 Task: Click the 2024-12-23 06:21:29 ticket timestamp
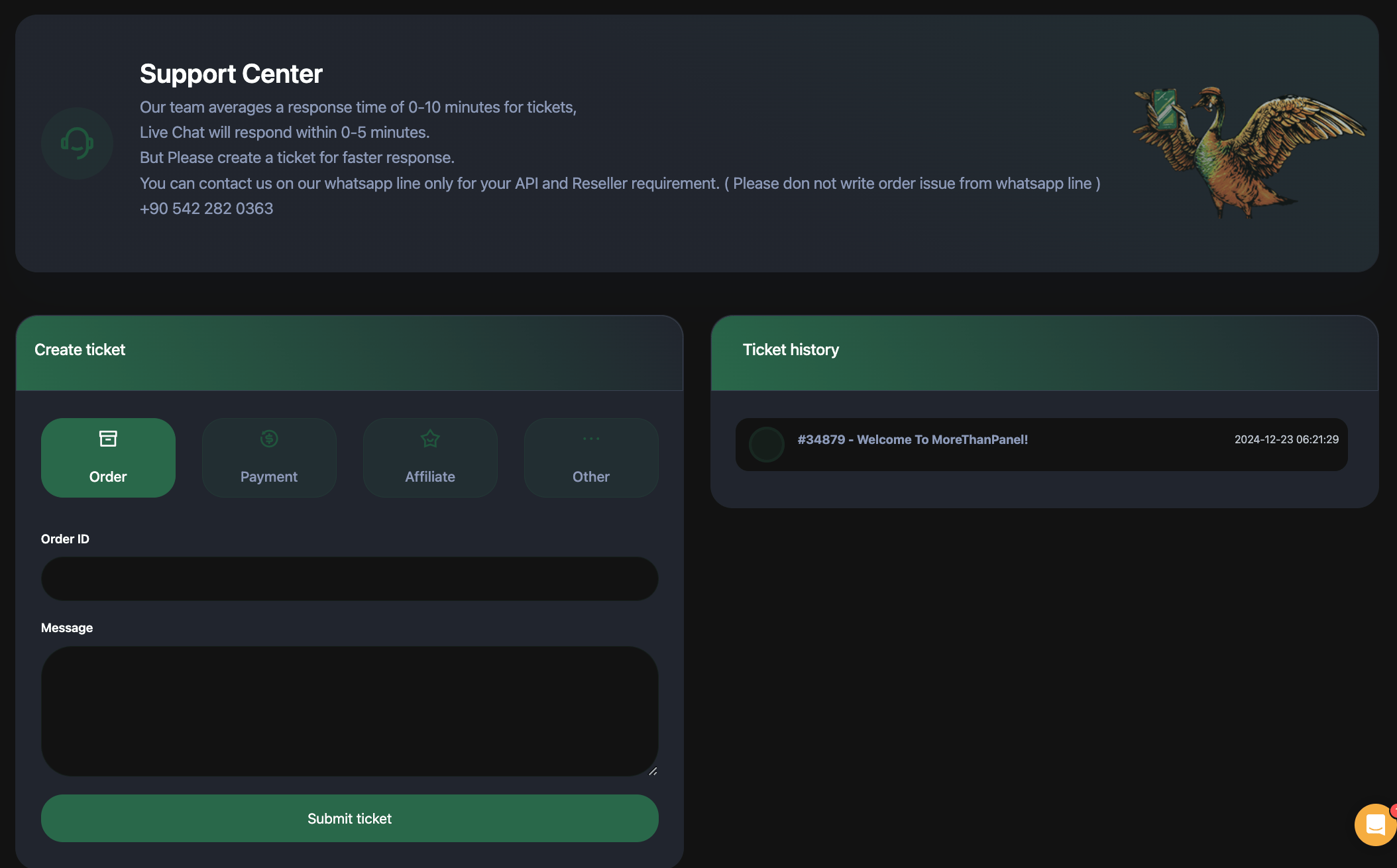click(x=1286, y=439)
